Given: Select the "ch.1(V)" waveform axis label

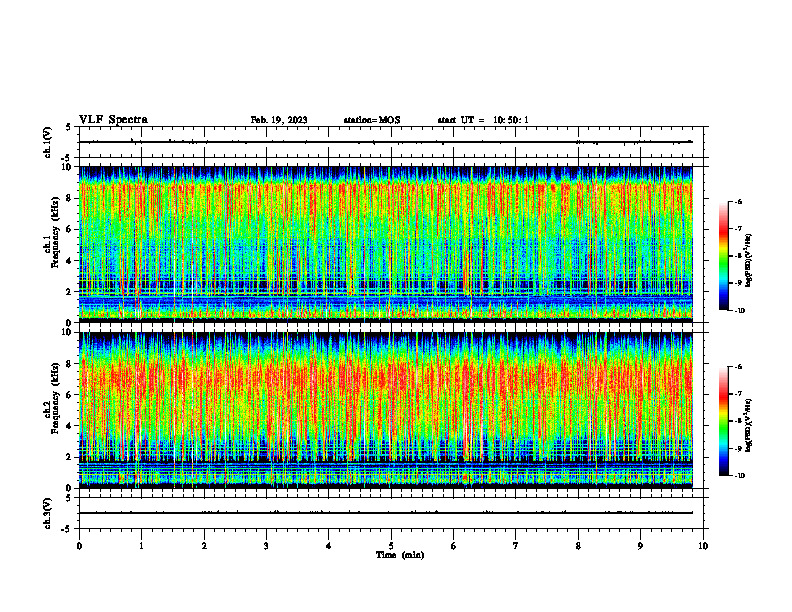Looking at the screenshot, I should [x=47, y=142].
